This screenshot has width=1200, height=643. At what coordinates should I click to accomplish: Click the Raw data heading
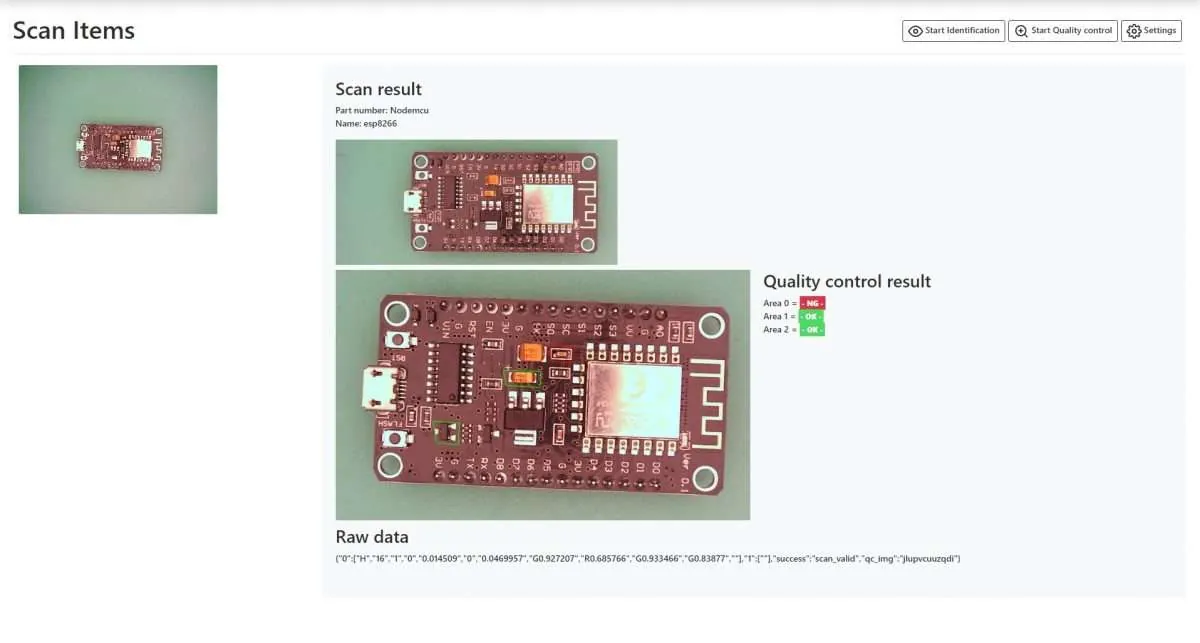click(x=372, y=537)
